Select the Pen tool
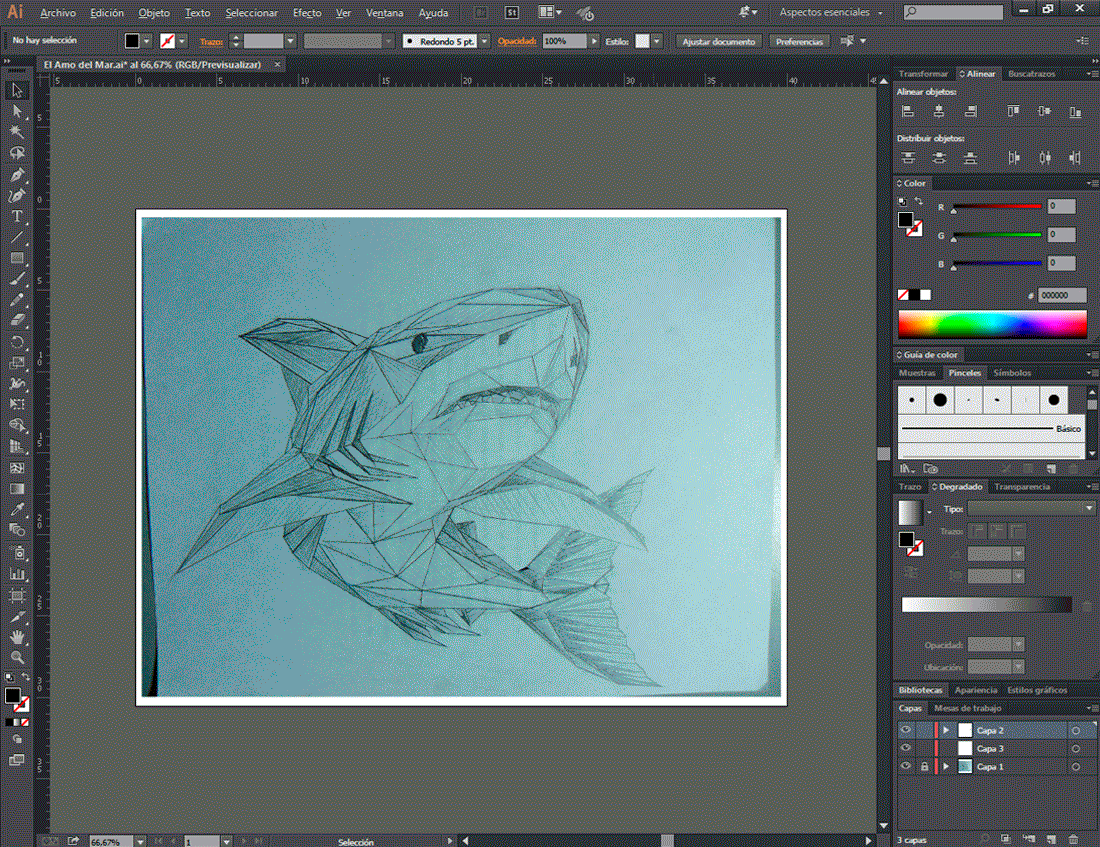Image resolution: width=1100 pixels, height=847 pixels. click(17, 175)
